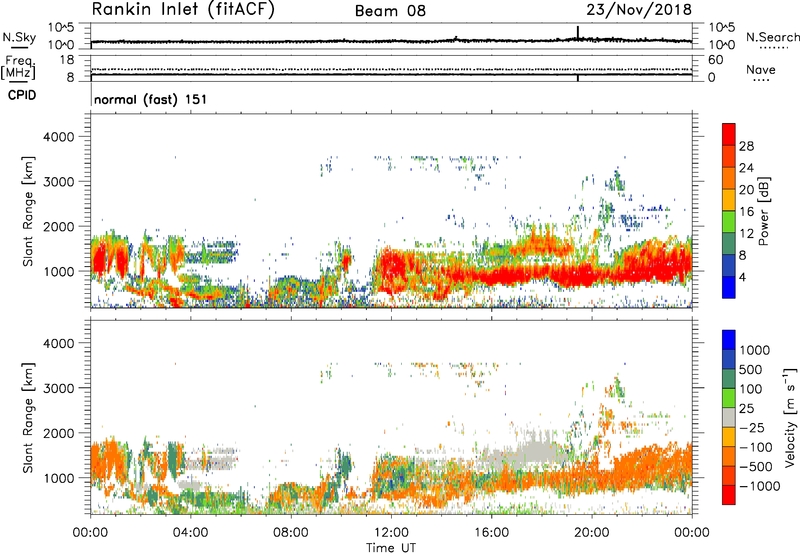Click the 'Freq. [MHz]' axis label
800x554 pixels.
tap(18, 67)
